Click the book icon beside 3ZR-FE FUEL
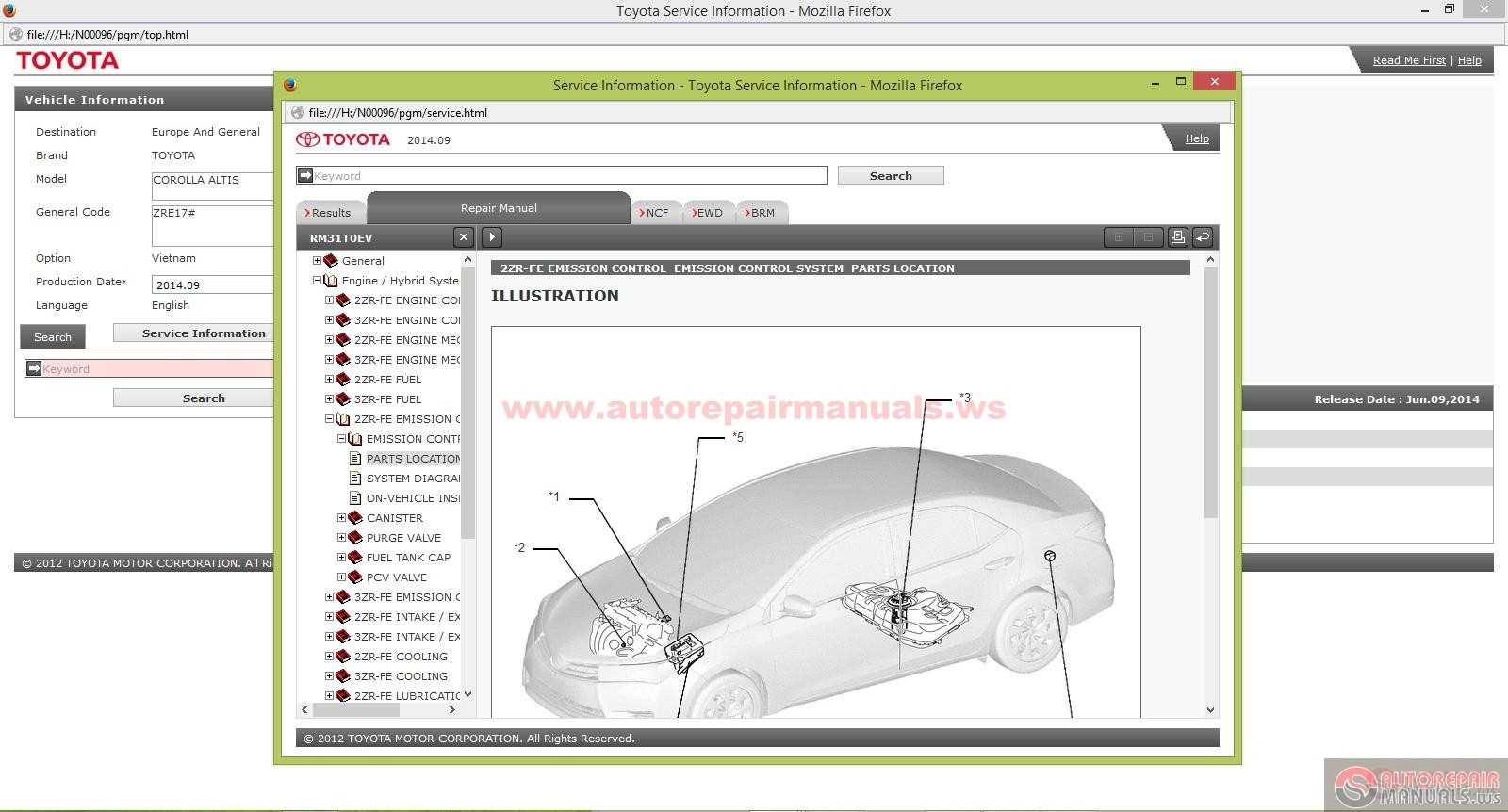This screenshot has height=812, width=1508. [x=343, y=399]
